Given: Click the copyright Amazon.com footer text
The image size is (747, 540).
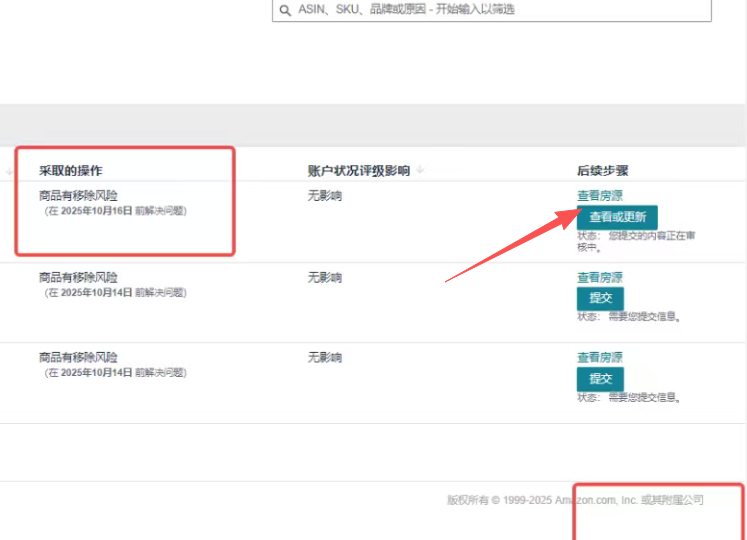Looking at the screenshot, I should click(575, 500).
